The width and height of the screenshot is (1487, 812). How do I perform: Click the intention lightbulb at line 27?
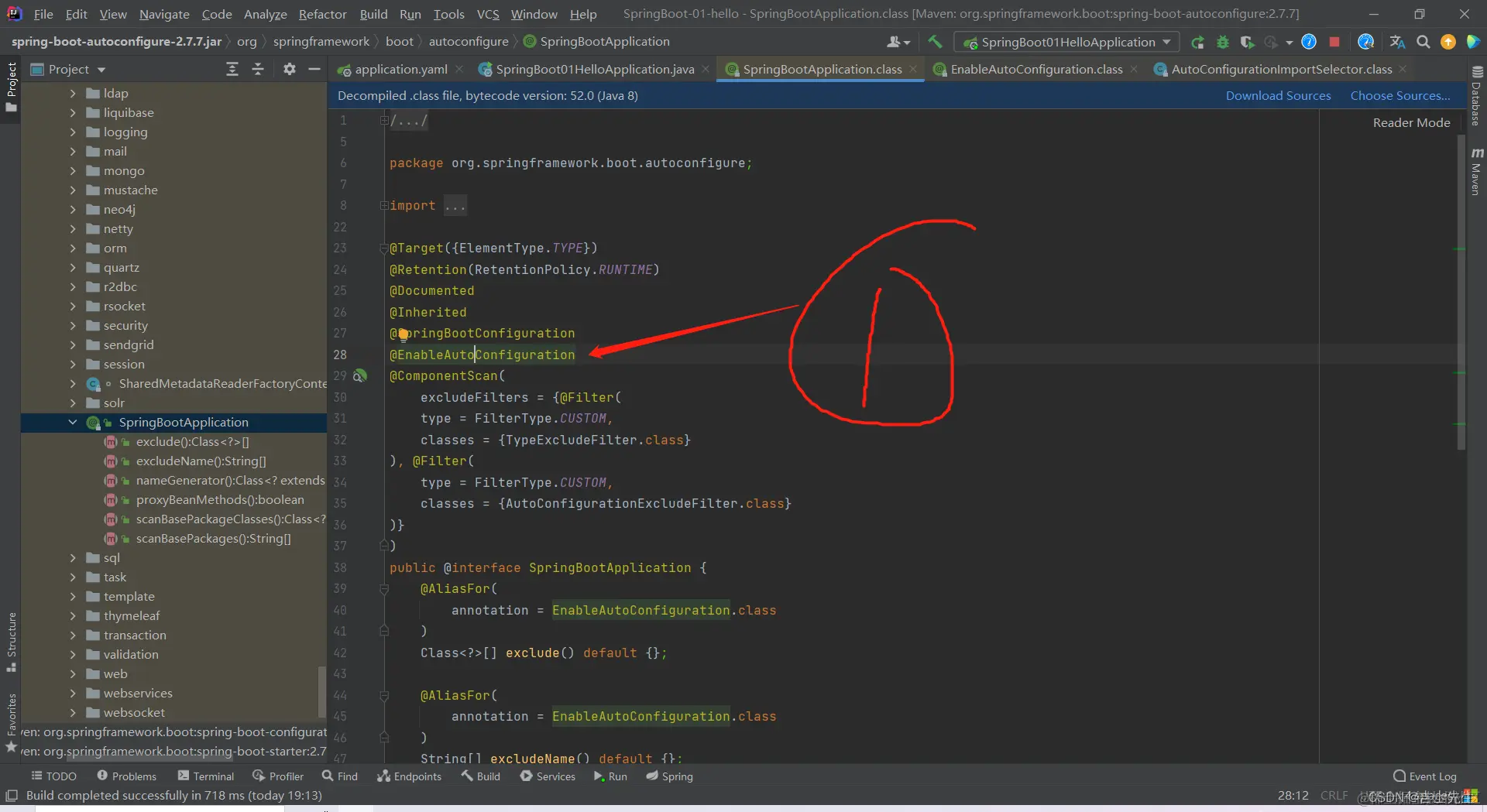[x=403, y=334]
